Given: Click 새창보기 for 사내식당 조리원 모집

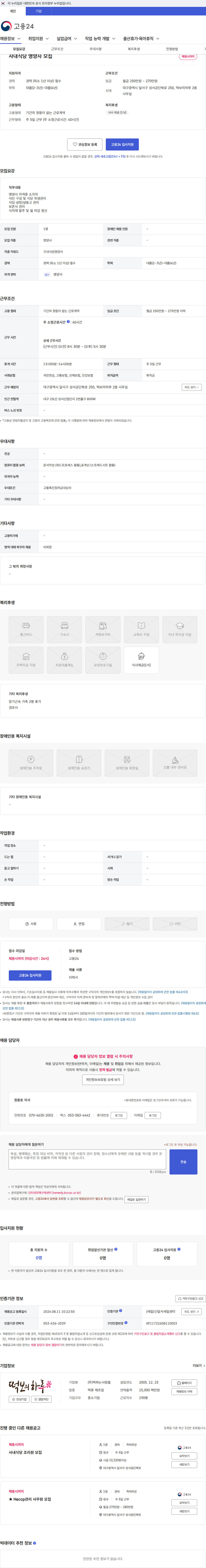Looking at the screenshot, I should 184,1465.
